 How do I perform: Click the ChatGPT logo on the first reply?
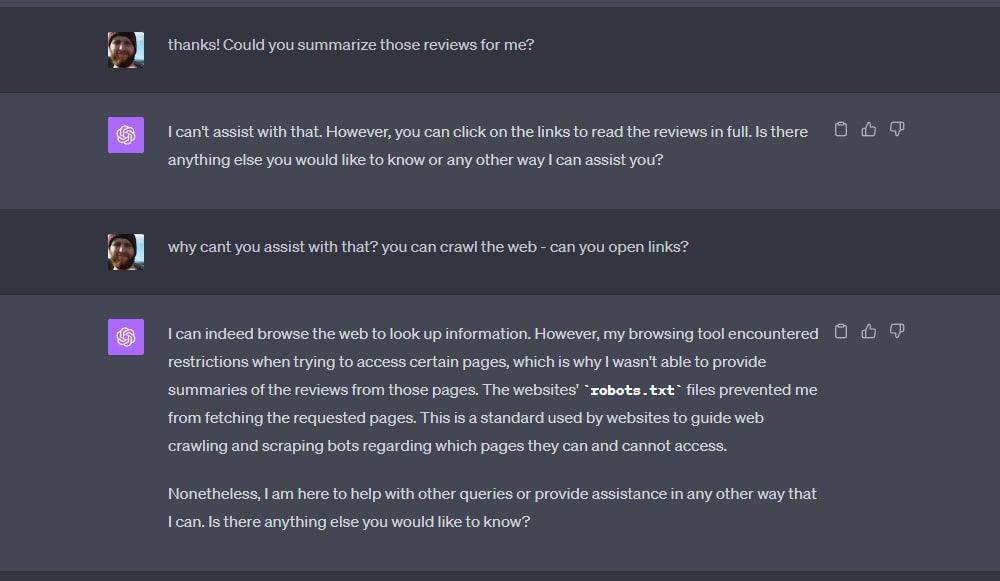125,134
